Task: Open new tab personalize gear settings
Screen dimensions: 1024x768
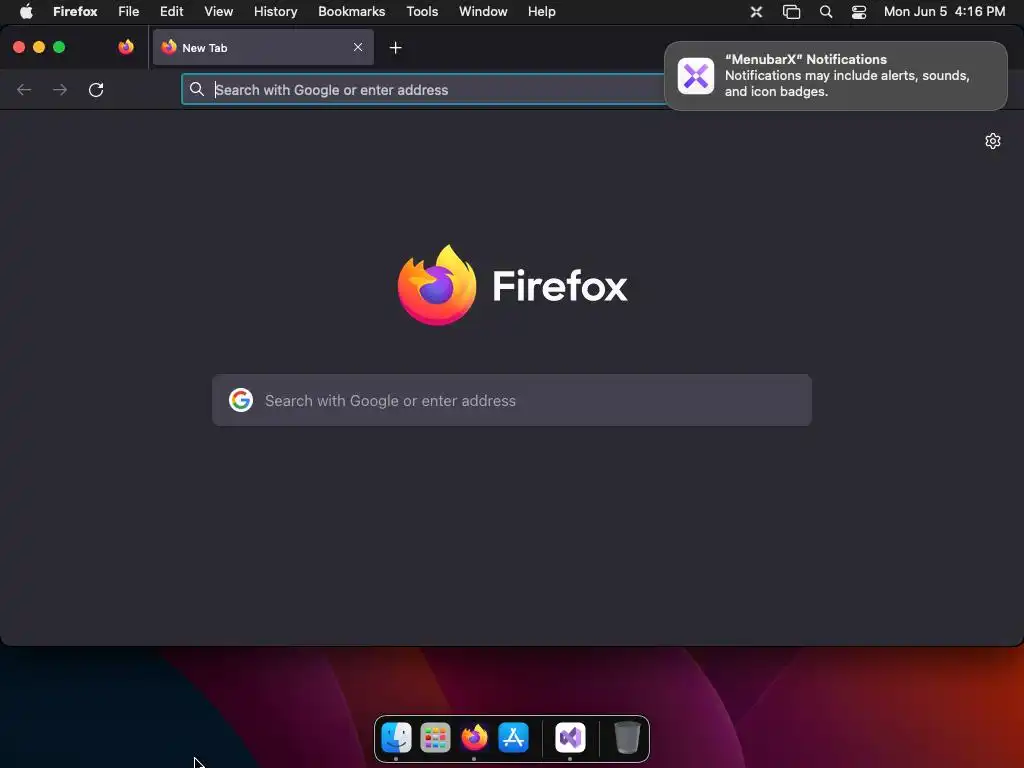Action: pos(993,141)
